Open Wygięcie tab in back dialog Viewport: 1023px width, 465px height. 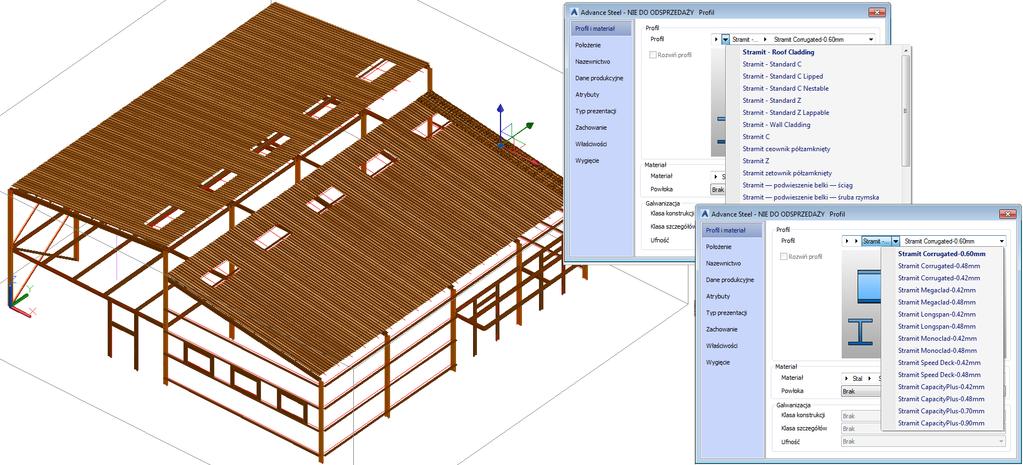(587, 160)
